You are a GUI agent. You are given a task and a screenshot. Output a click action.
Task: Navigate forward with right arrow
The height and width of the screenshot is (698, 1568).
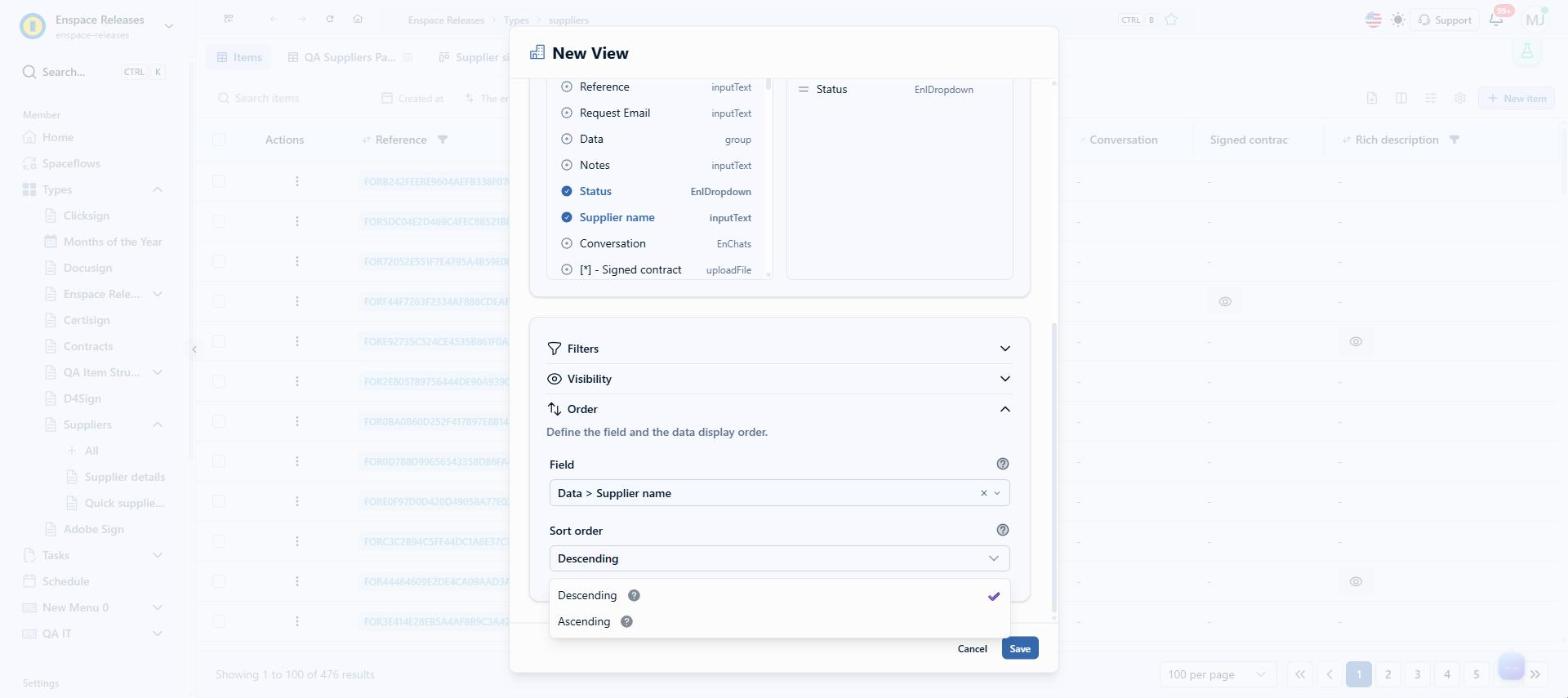tap(301, 19)
